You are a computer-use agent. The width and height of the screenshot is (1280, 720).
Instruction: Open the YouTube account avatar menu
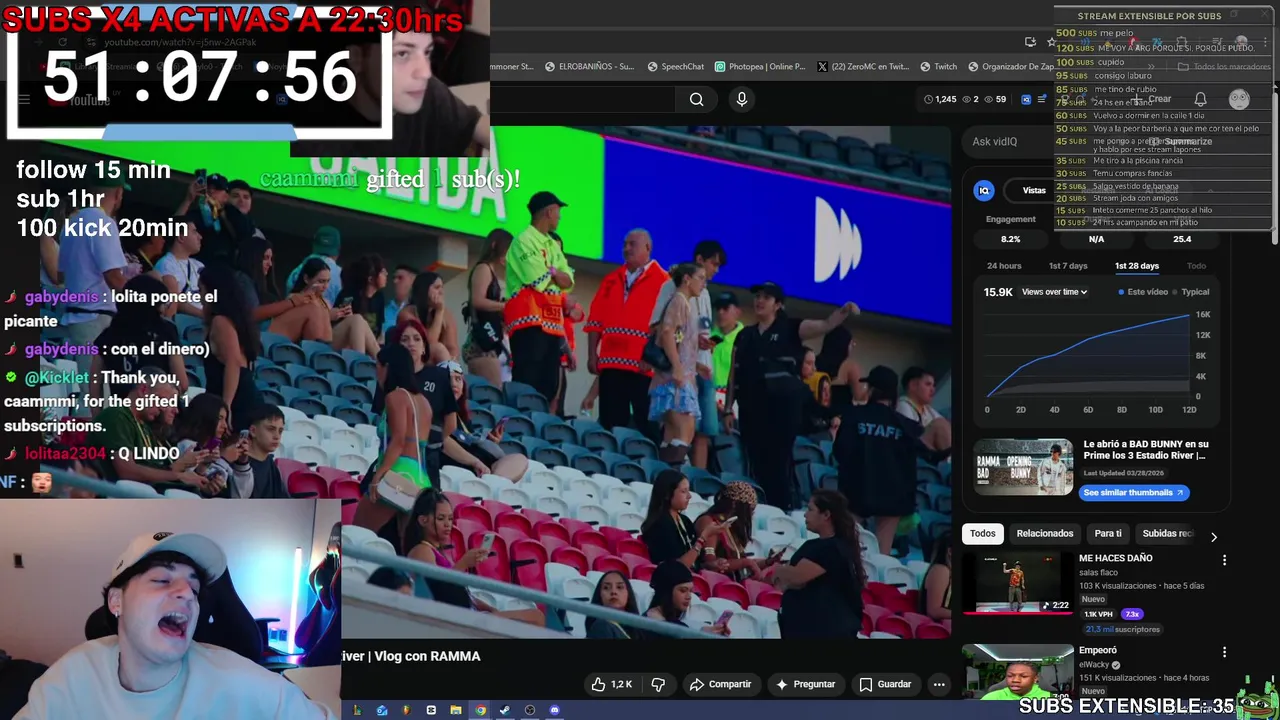(x=1239, y=99)
